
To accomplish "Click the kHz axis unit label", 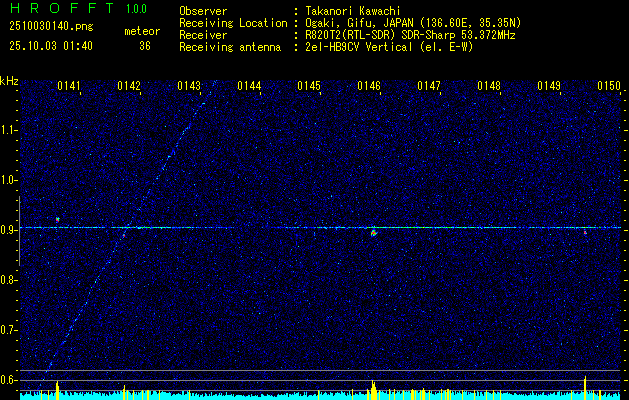I will [x=10, y=81].
